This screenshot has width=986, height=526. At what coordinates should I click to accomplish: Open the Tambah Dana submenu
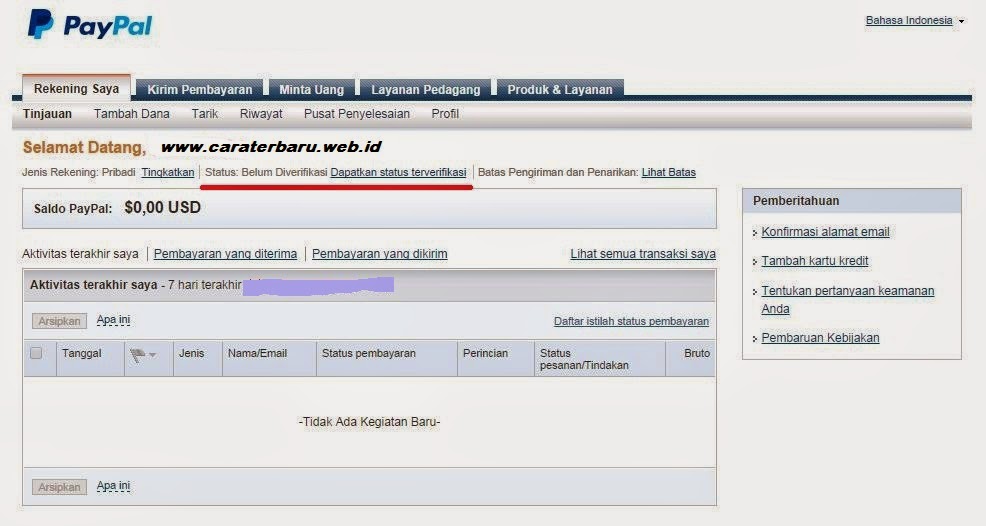131,114
